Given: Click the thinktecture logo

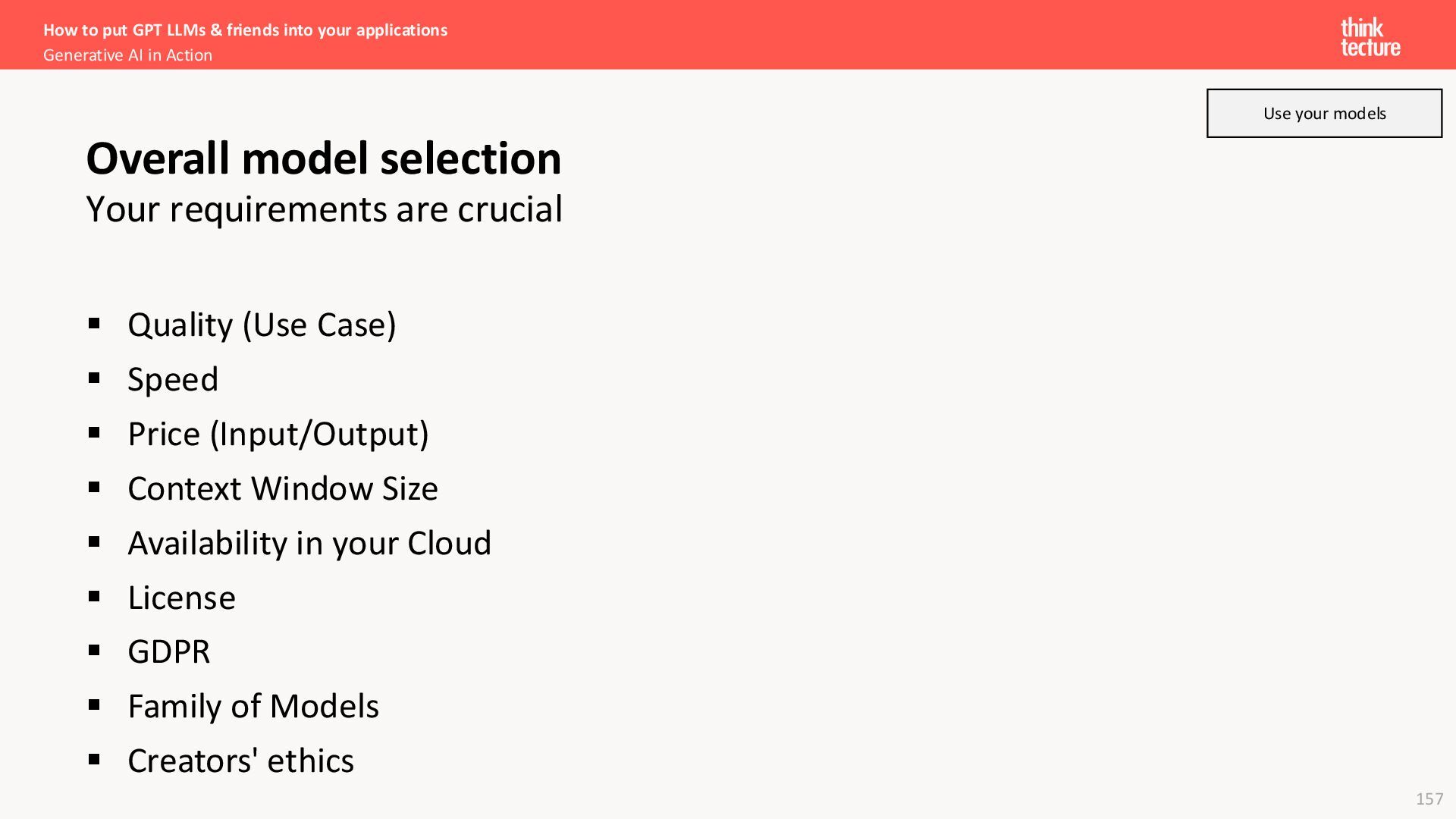Looking at the screenshot, I should pyautogui.click(x=1370, y=38).
